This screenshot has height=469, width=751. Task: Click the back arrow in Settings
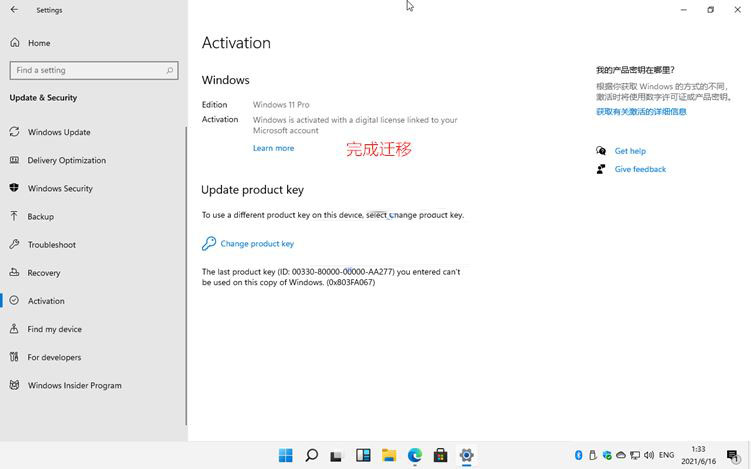coord(14,10)
